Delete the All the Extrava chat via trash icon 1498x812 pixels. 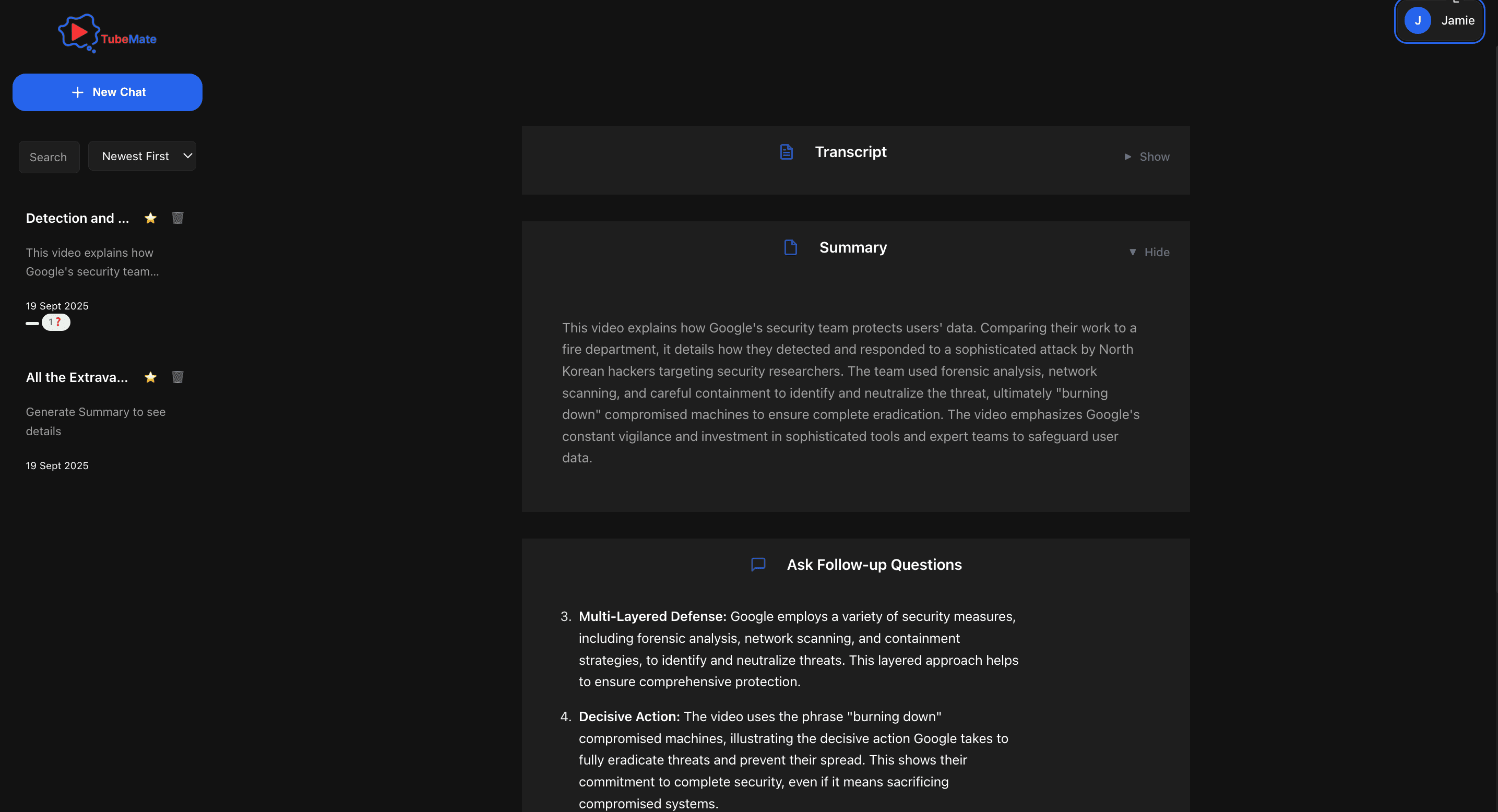point(177,377)
